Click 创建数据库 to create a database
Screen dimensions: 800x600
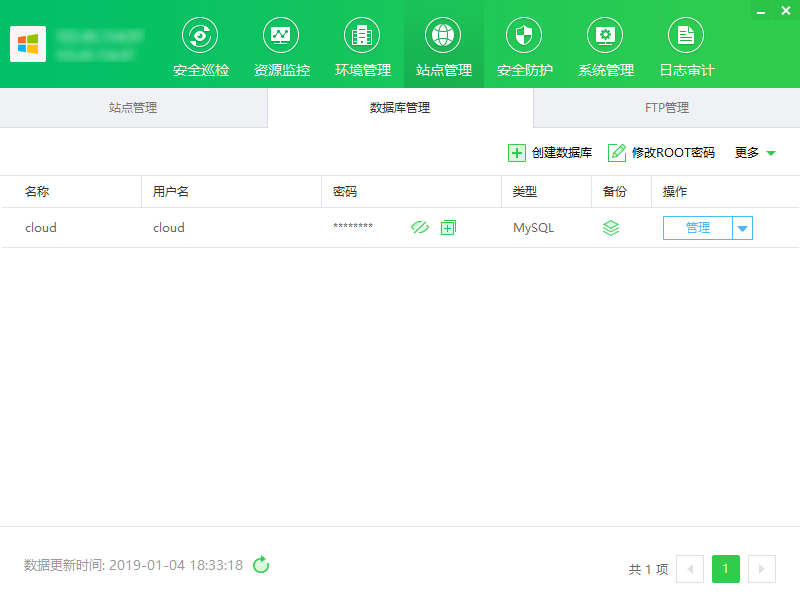[x=550, y=153]
